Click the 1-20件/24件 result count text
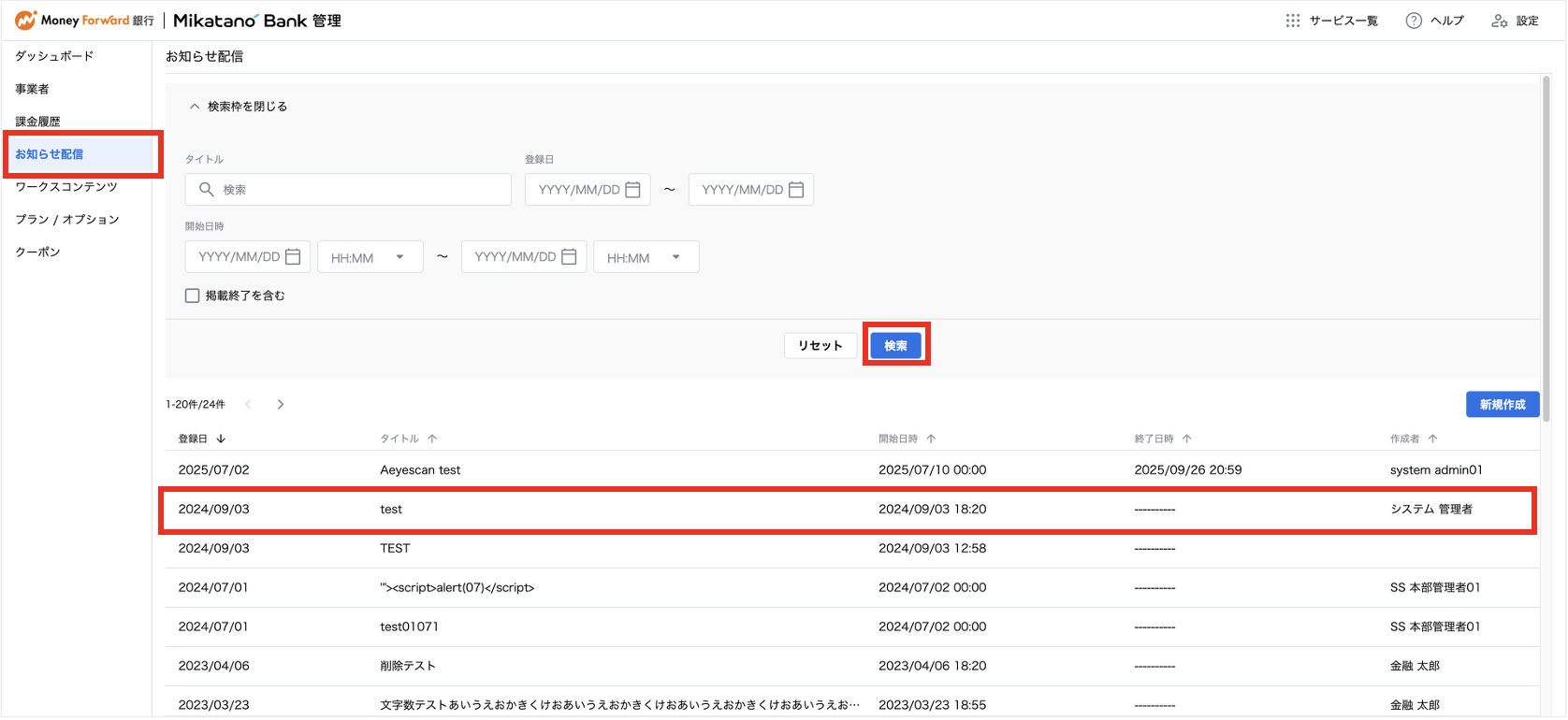This screenshot has height=720, width=1568. tap(196, 405)
